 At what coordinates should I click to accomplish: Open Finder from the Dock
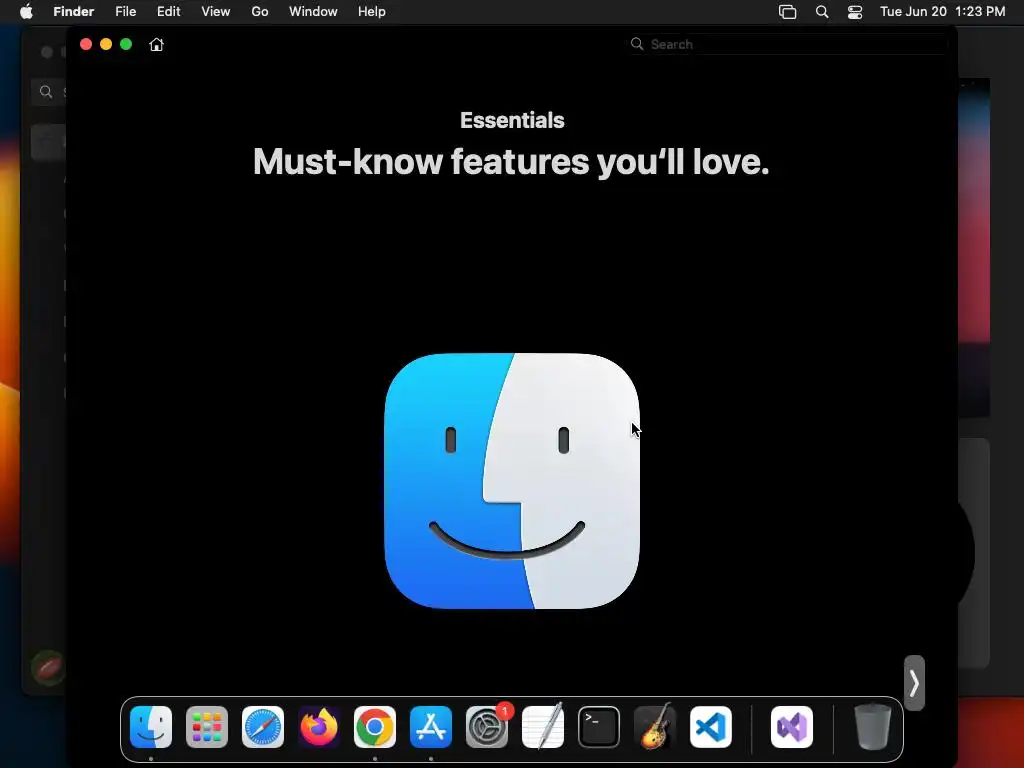tap(151, 727)
